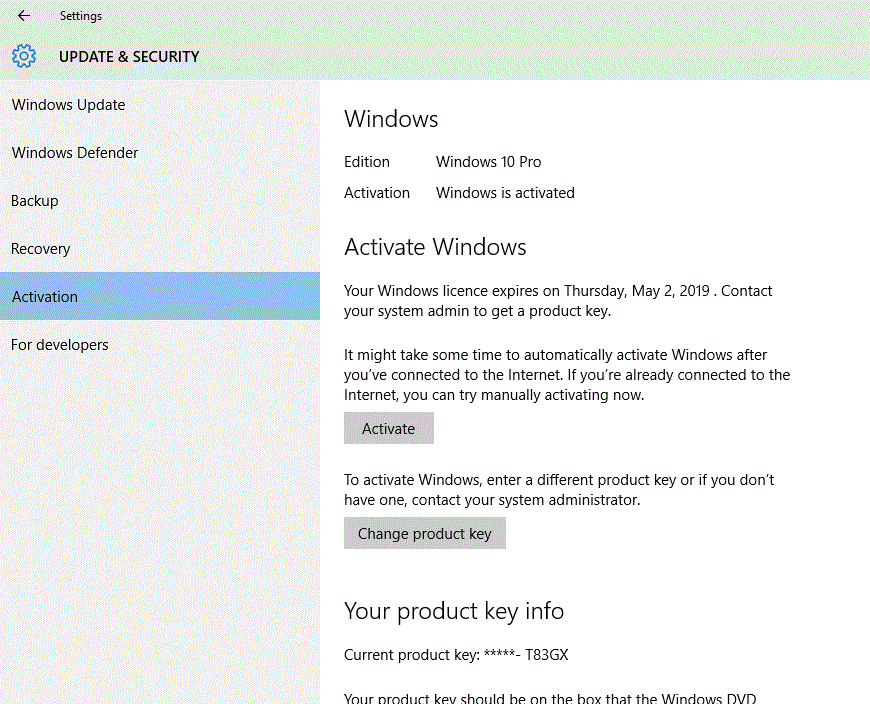Click the 'Windows is activated' status text
The image size is (870, 704).
505,193
